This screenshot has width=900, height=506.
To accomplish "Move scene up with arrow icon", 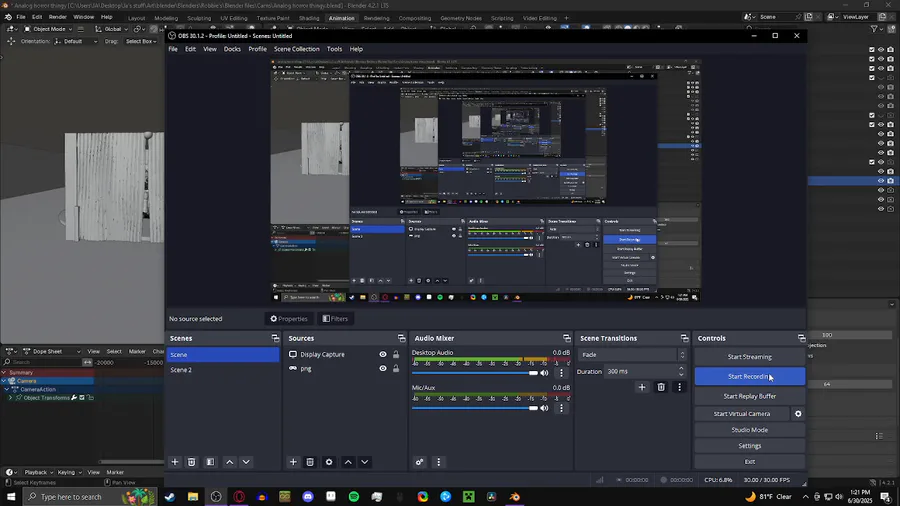I will pyautogui.click(x=230, y=462).
